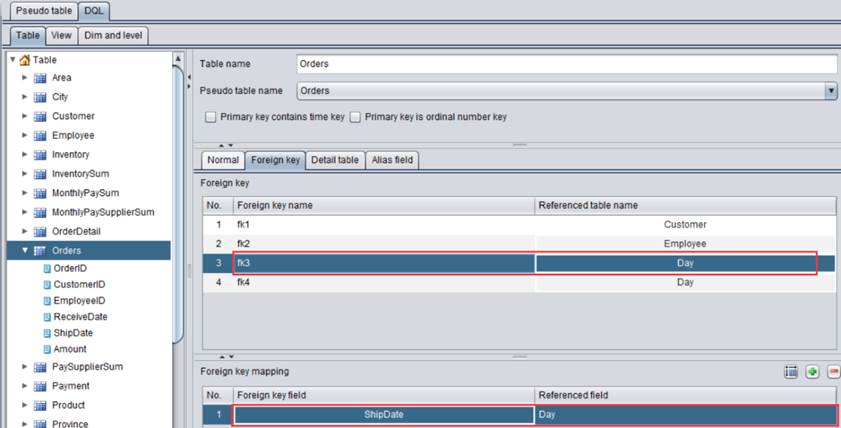Enable Primary key contains time key
The image size is (841, 428).
[x=211, y=117]
